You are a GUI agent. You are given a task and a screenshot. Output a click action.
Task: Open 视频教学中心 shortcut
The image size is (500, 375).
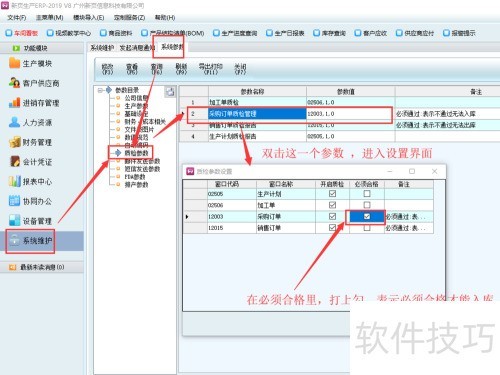click(x=69, y=33)
